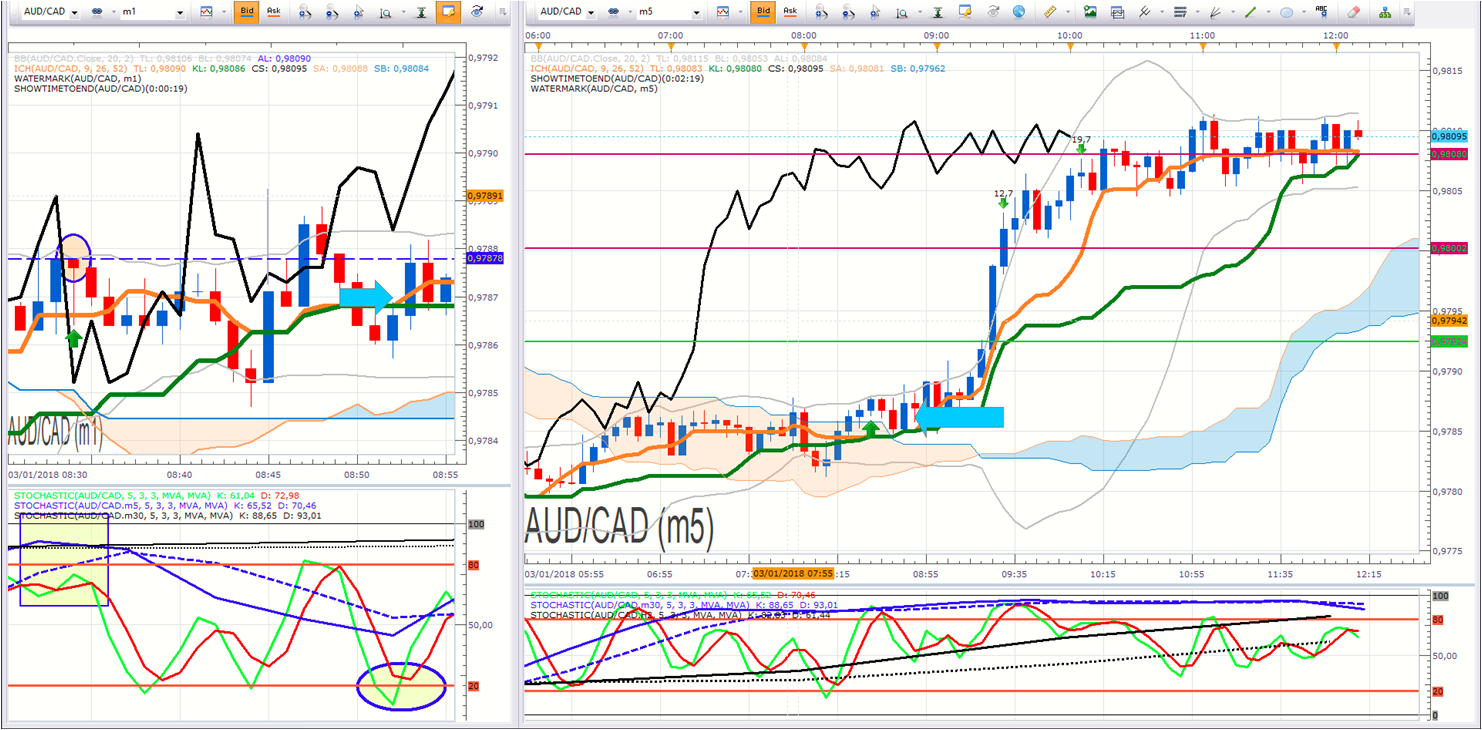Toggle Ask price mode on the m5 chart
Viewport: 1482px width, 730px height.
coord(789,12)
